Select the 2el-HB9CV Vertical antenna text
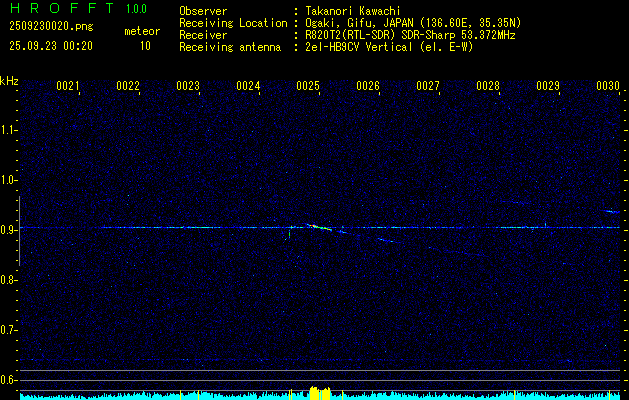This screenshot has width=629, height=400. coord(389,47)
